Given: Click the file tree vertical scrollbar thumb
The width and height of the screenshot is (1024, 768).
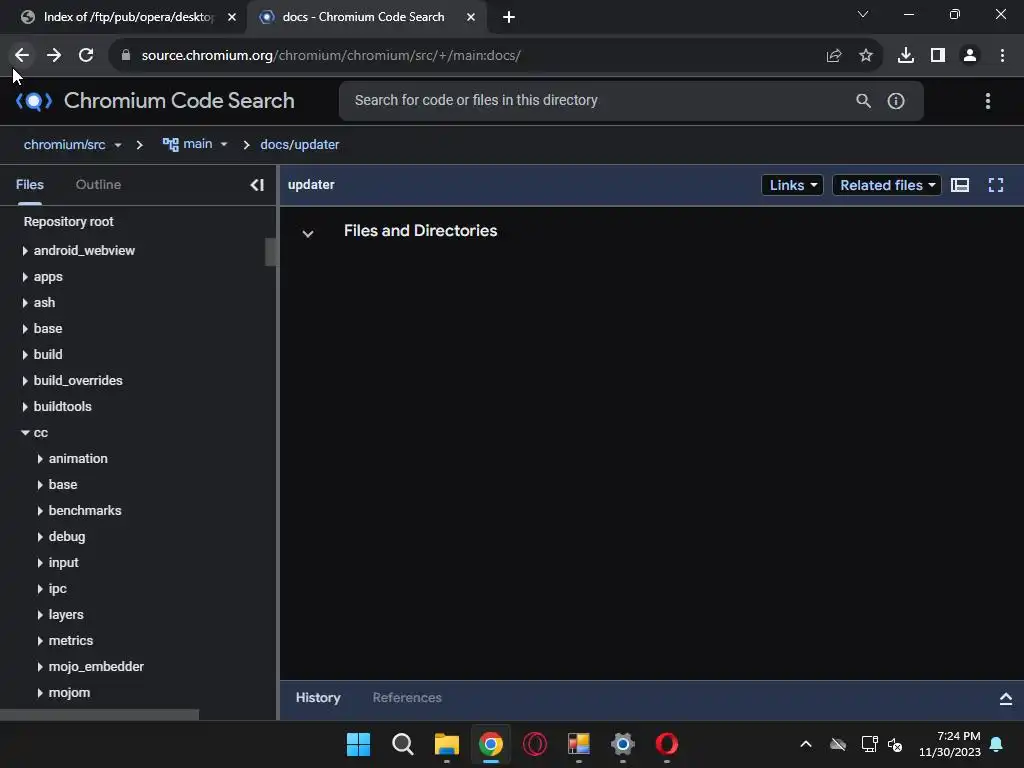Looking at the screenshot, I should click(x=271, y=252).
